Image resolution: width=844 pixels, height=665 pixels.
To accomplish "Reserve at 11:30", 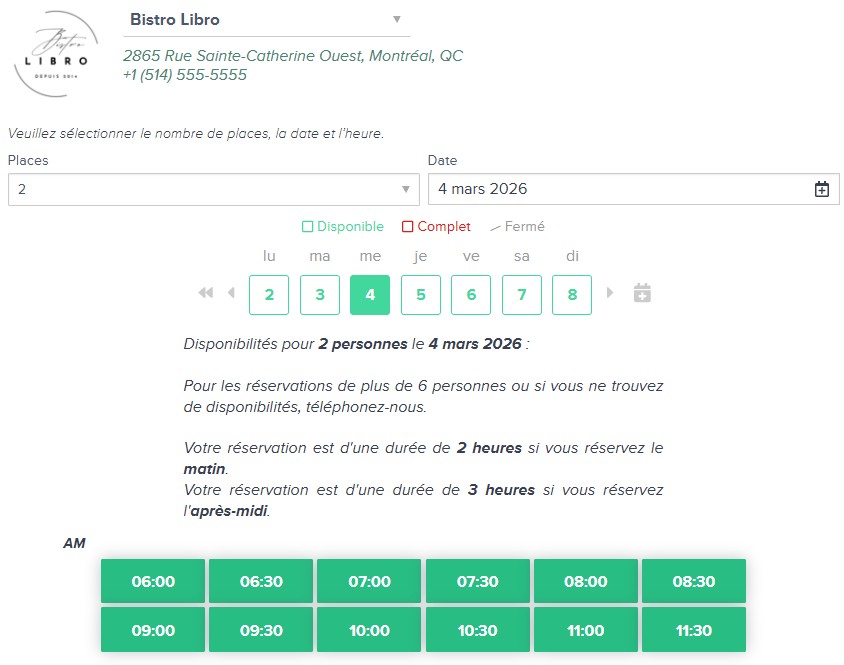I will point(693,630).
